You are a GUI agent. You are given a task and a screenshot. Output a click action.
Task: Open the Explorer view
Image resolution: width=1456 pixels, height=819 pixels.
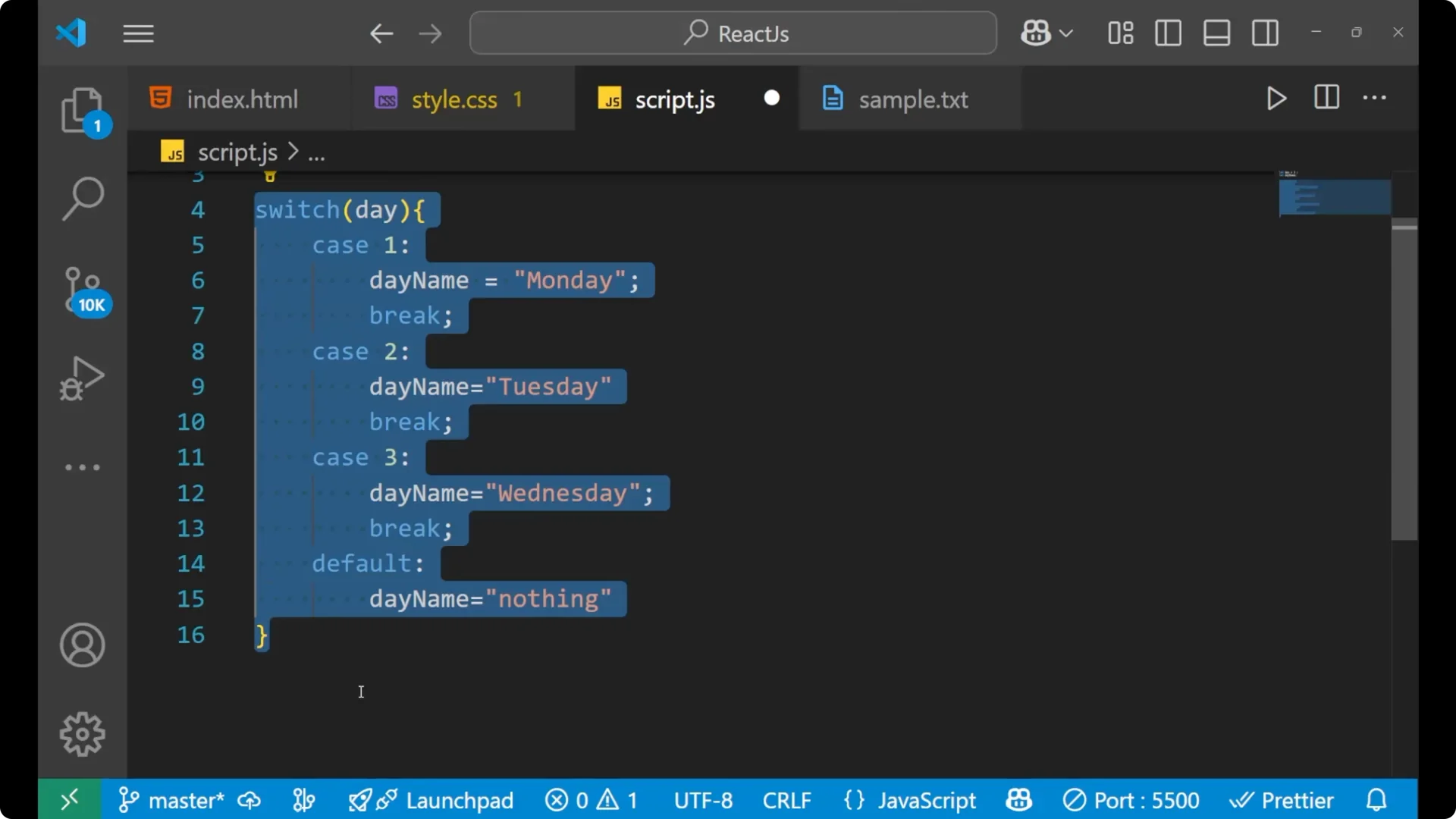point(82,110)
